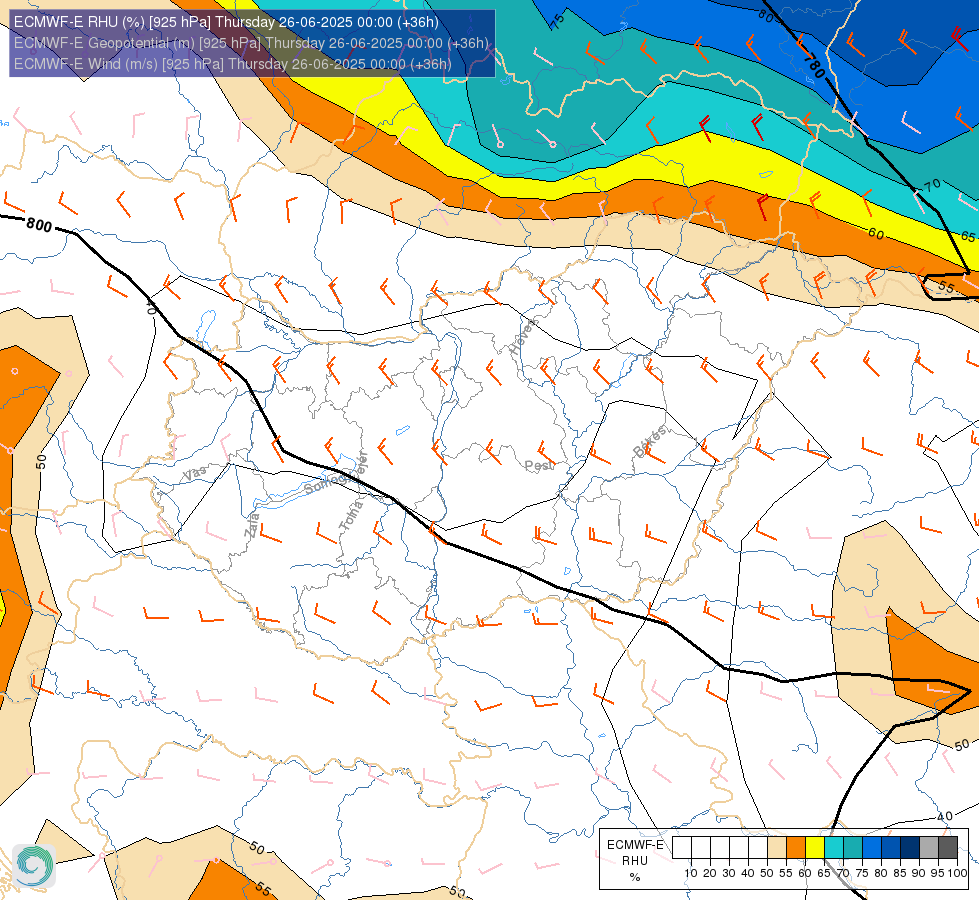Pick the beige 50–55% legend swatch
Screen dimensions: 979x900
click(777, 848)
